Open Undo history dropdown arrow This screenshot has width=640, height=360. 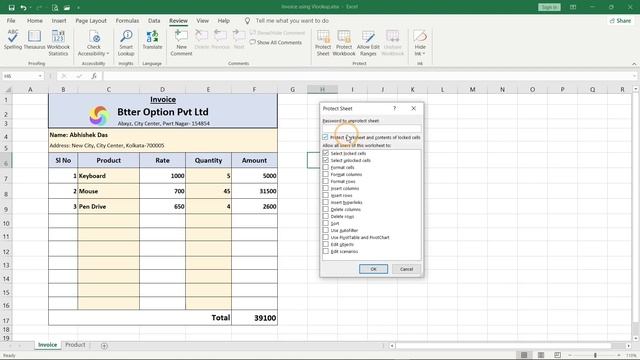(x=31, y=7)
